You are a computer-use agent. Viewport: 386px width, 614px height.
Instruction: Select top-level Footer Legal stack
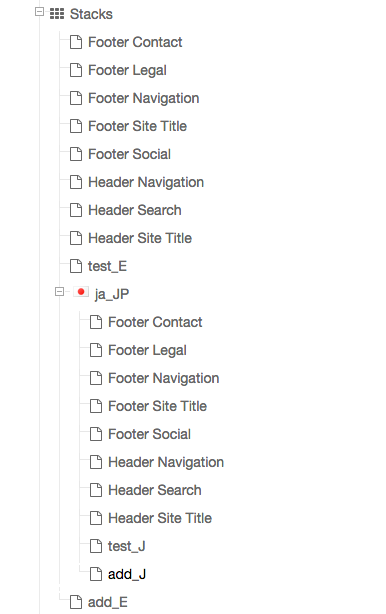click(x=127, y=70)
